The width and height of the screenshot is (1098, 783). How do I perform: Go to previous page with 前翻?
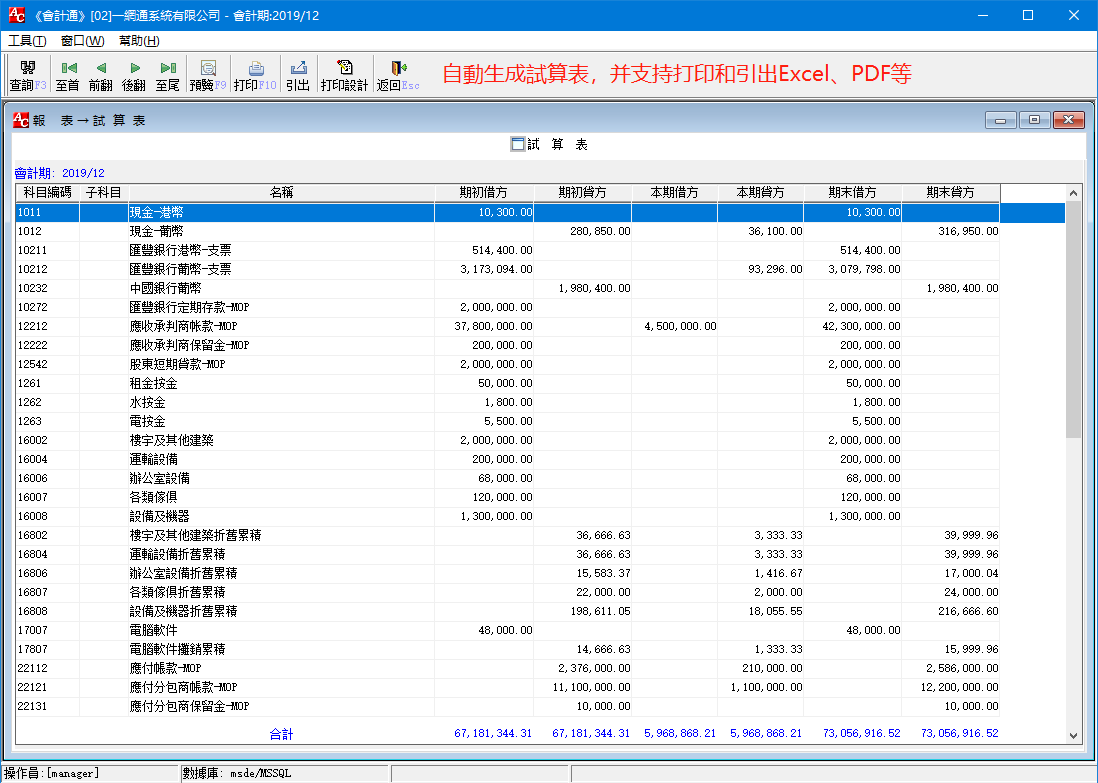pos(101,76)
